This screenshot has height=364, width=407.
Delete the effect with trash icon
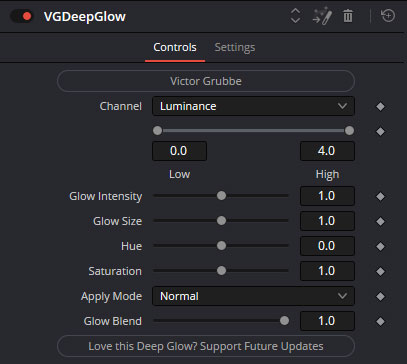[348, 16]
